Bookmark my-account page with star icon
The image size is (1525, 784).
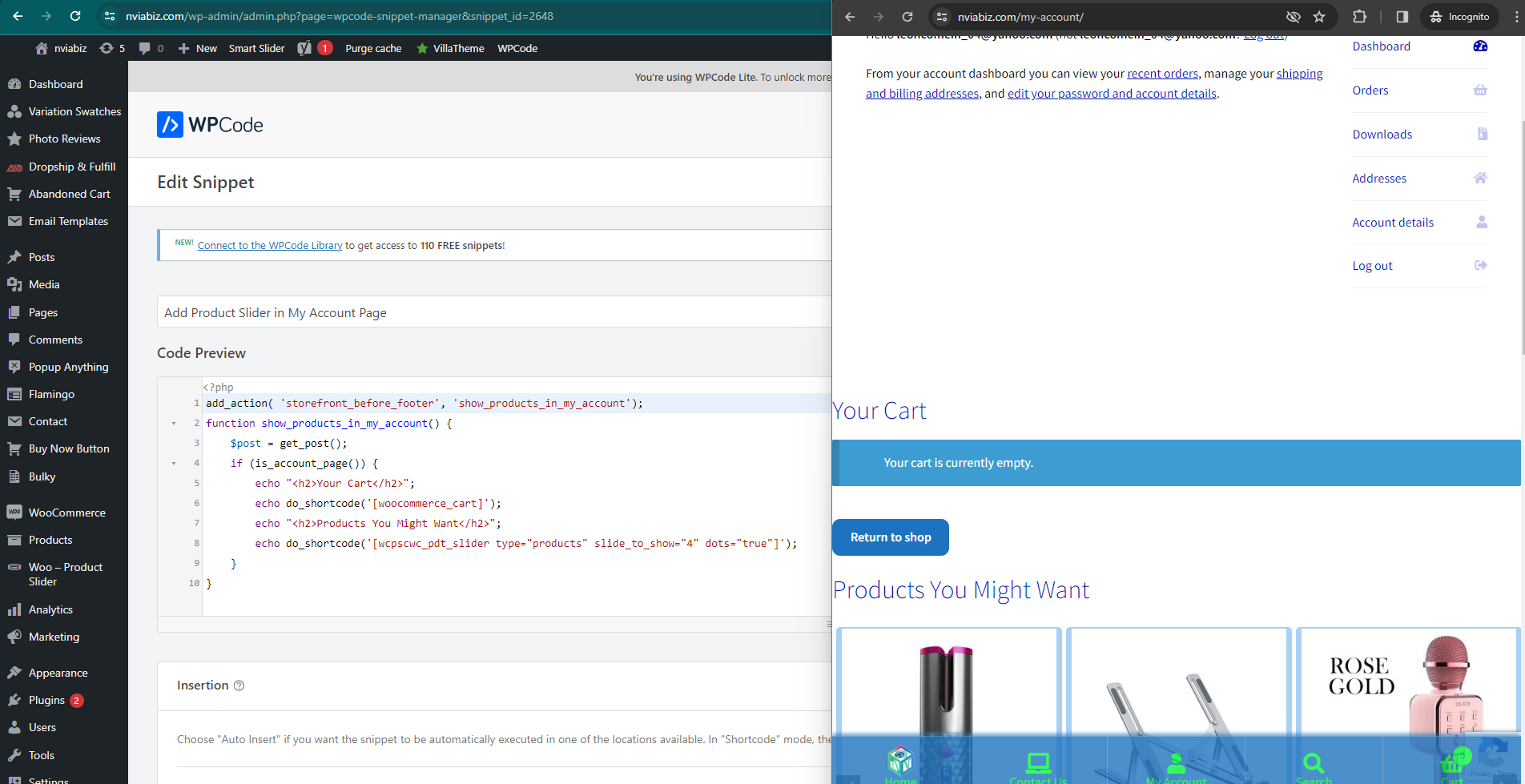1319,17
